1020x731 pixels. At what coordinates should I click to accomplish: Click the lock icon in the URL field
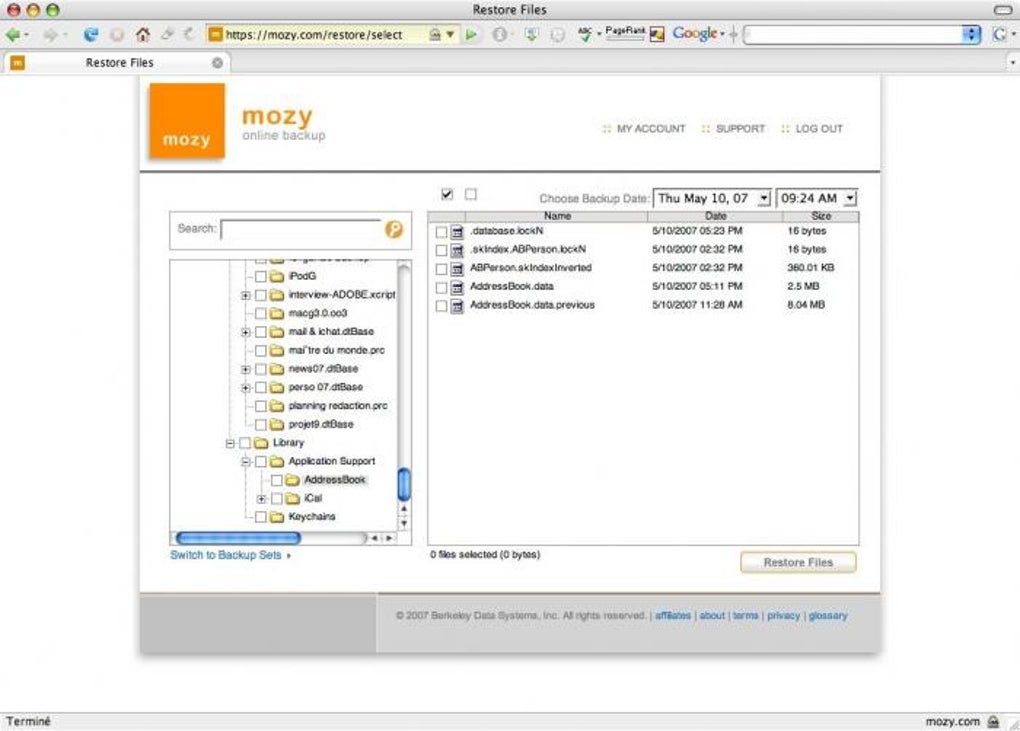coord(435,34)
